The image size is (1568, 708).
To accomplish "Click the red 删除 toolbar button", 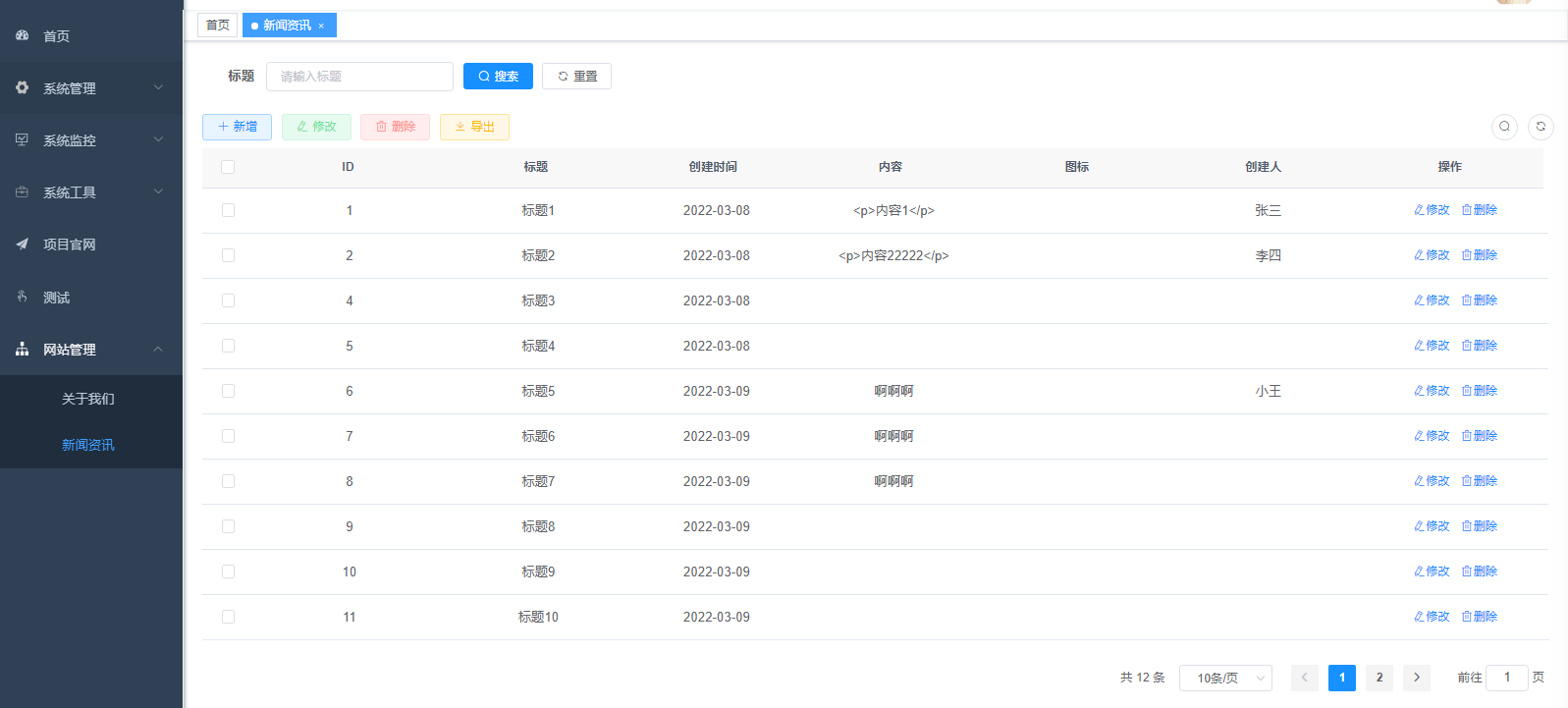I will 395,127.
